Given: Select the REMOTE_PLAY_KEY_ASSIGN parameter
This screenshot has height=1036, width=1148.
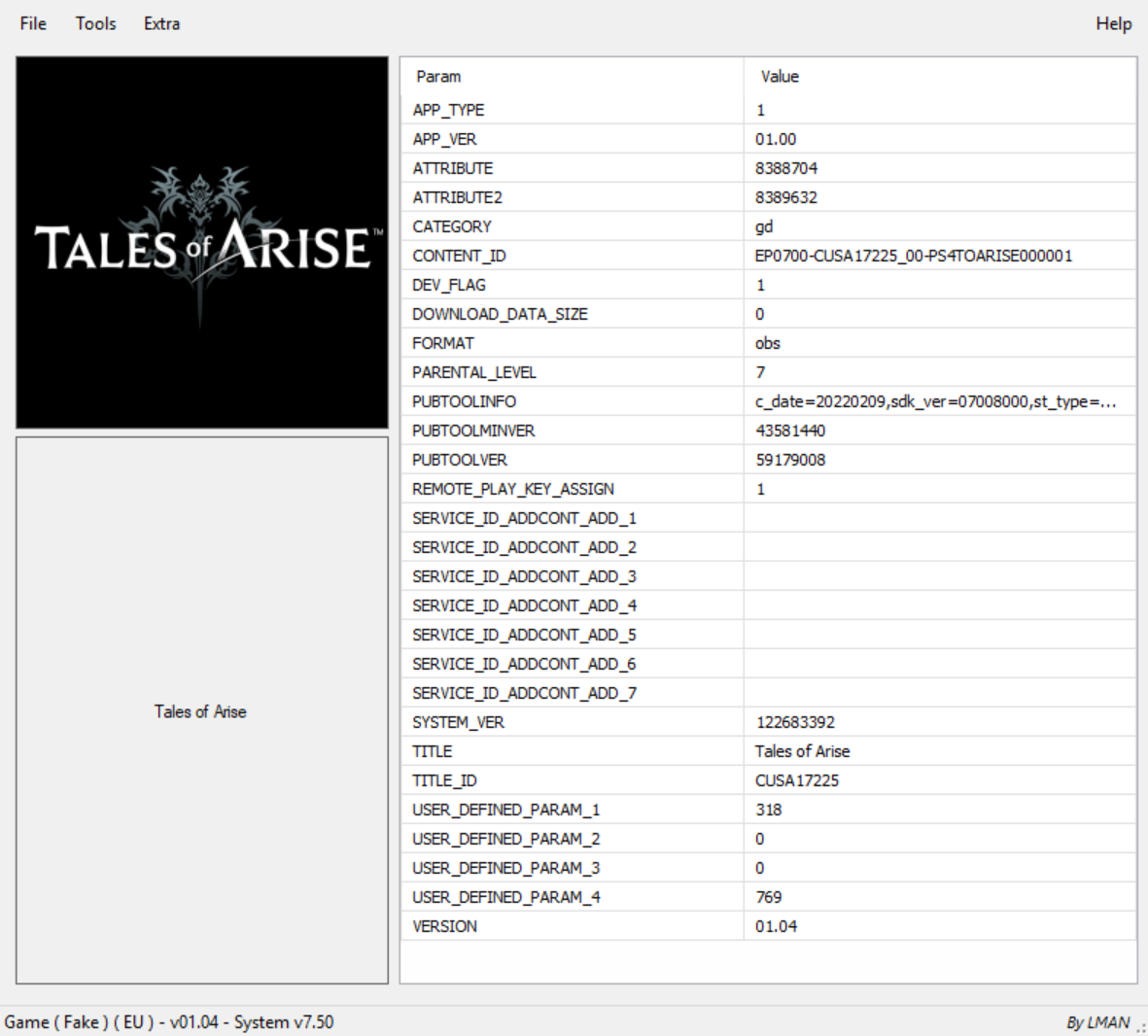Looking at the screenshot, I should (x=512, y=489).
